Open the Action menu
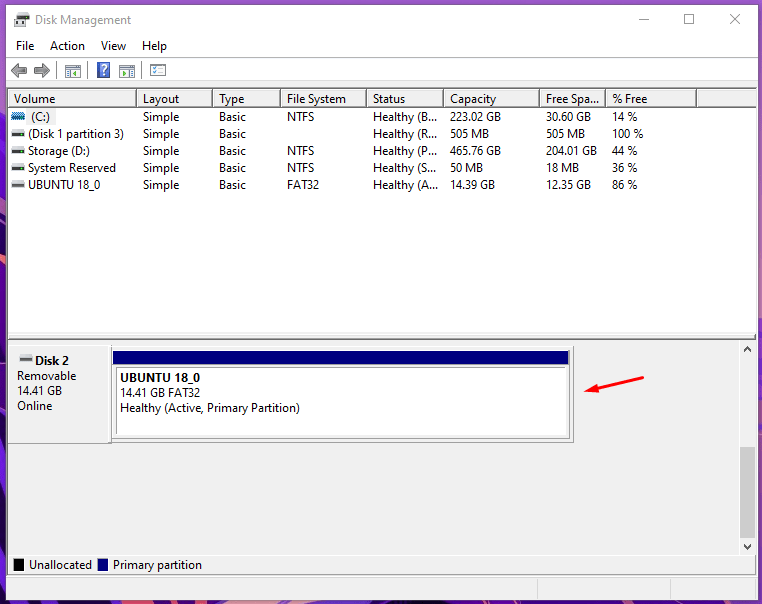Screen dimensions: 762x604 click(x=67, y=46)
